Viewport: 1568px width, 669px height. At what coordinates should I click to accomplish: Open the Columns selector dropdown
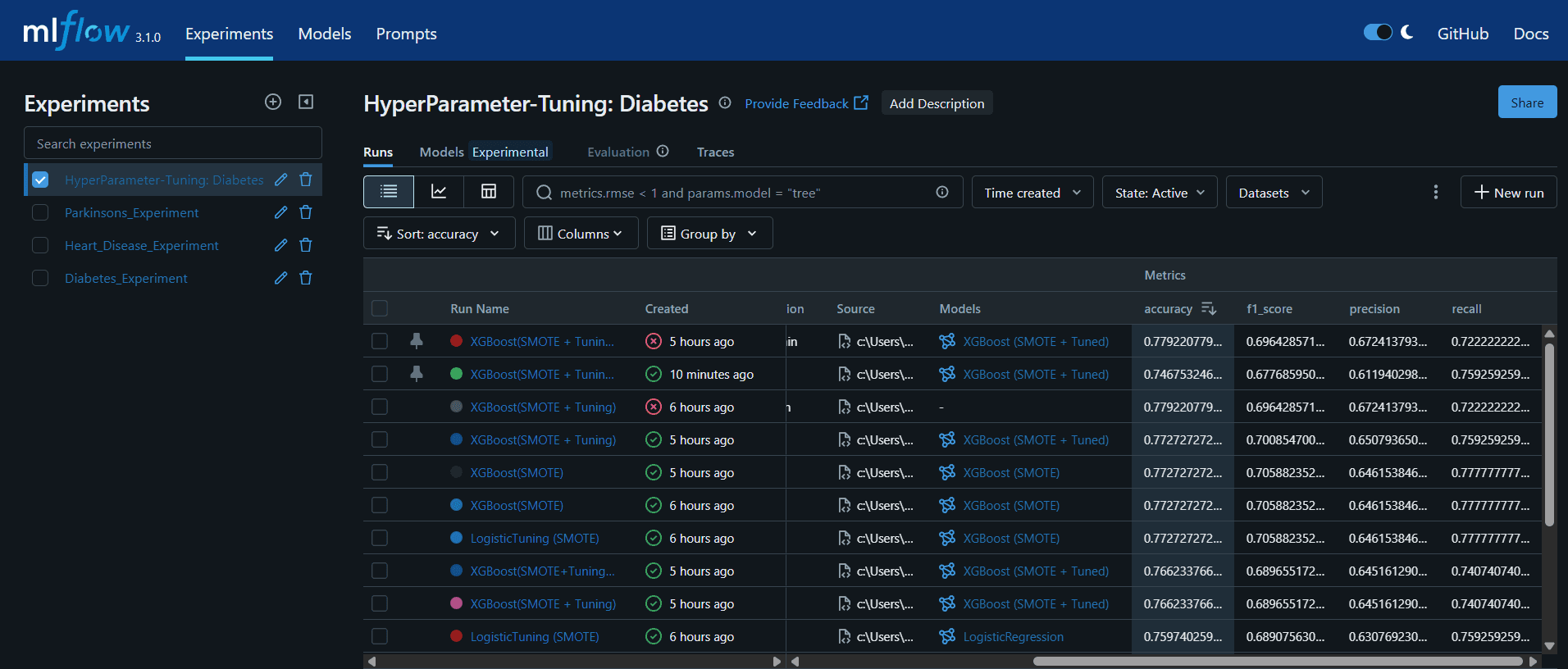coord(581,234)
